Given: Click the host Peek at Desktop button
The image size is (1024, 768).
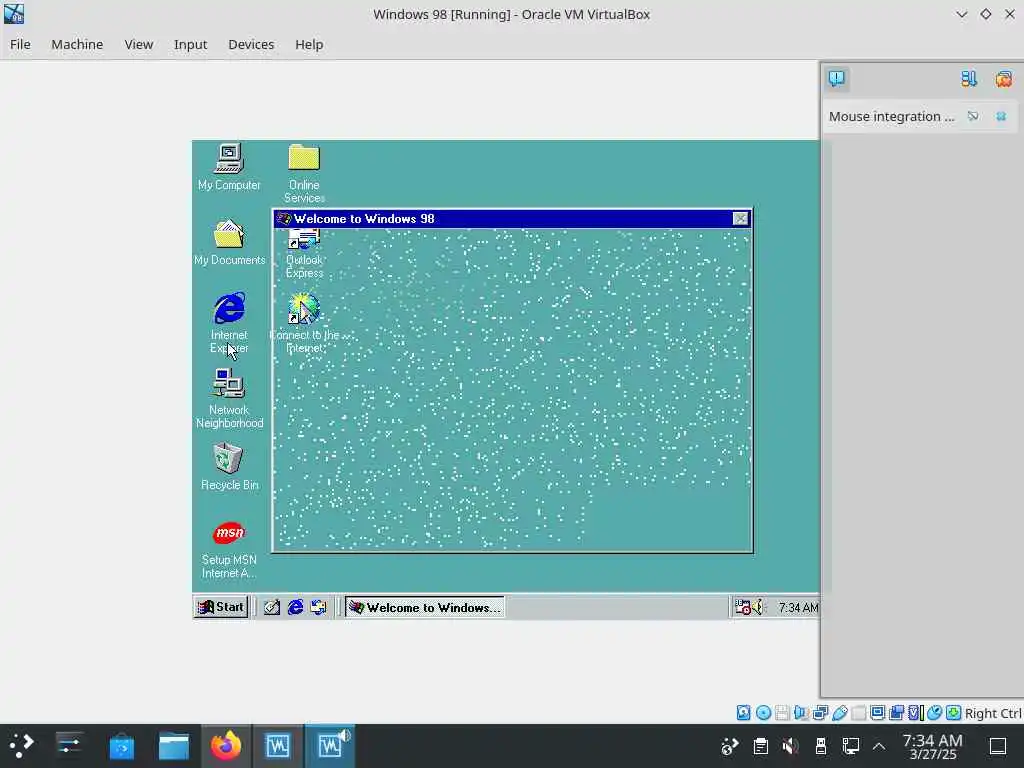Looking at the screenshot, I should click(997, 746).
